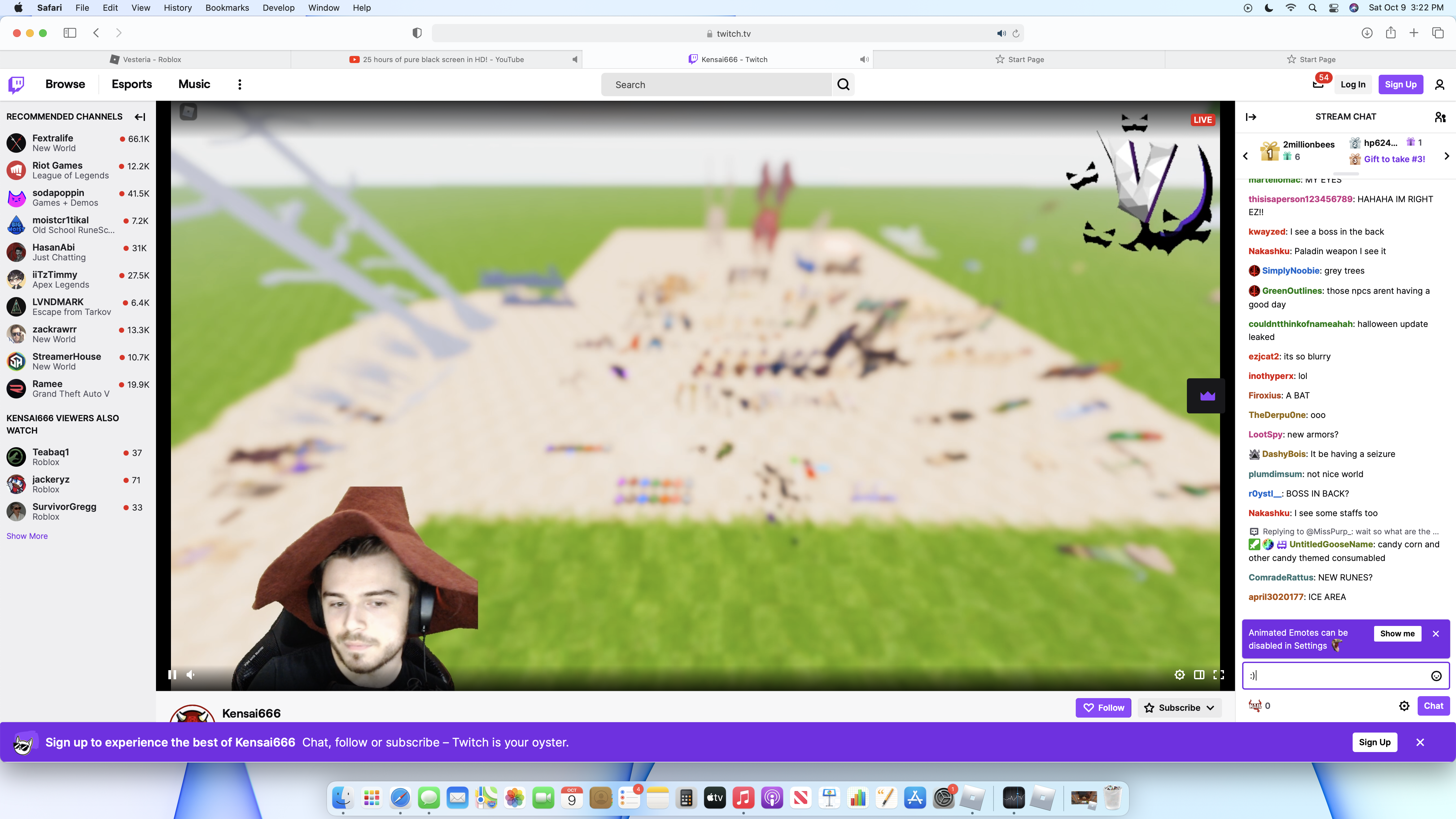Mute audio on the Kensai666 Twitch tab

tap(864, 59)
